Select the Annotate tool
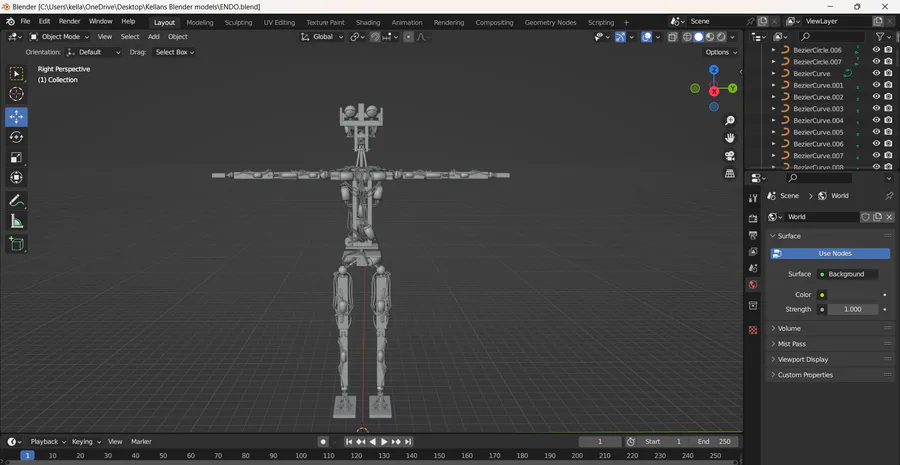Image resolution: width=900 pixels, height=465 pixels. click(16, 201)
